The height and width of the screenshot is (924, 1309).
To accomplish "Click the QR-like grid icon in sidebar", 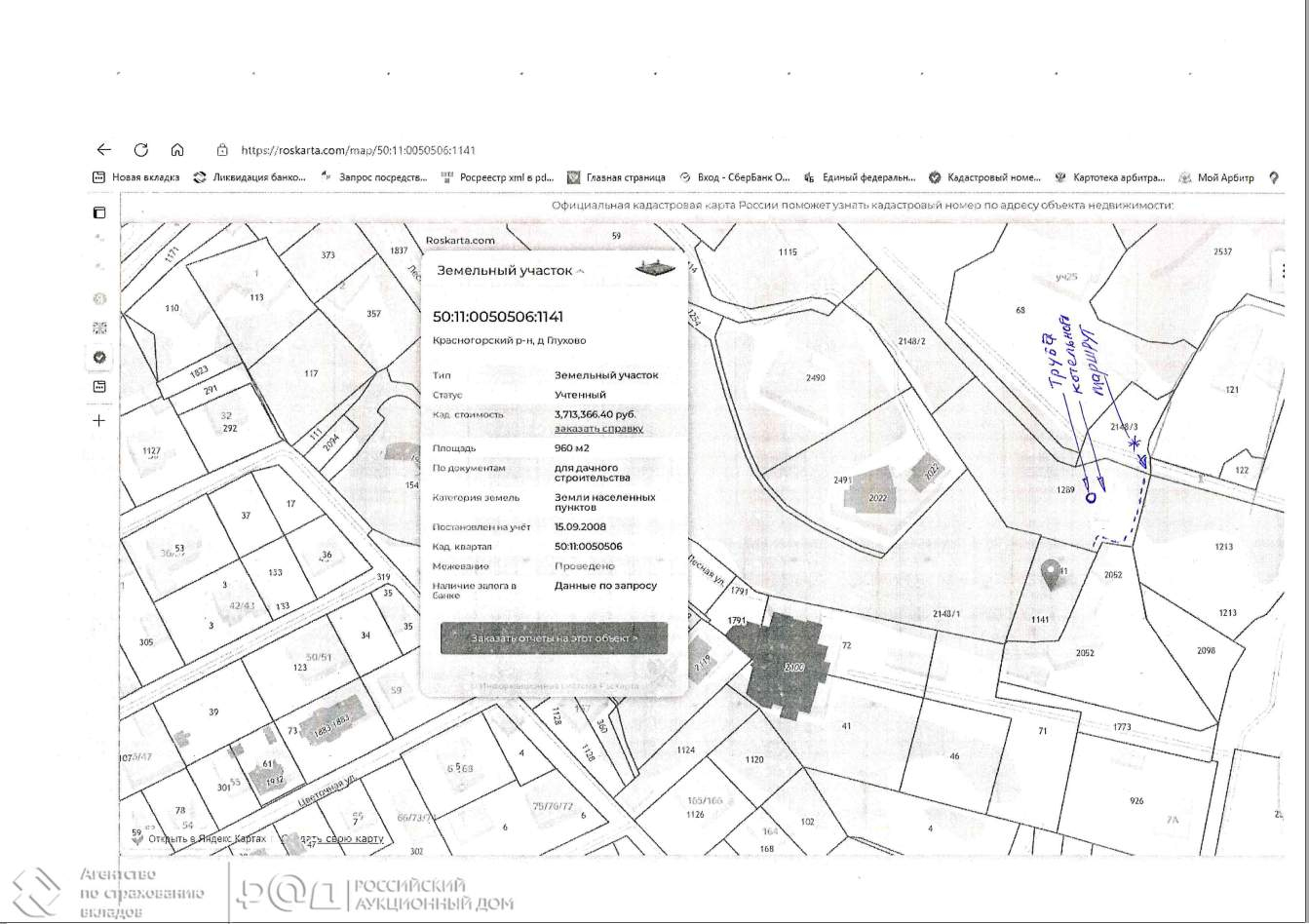I will click(98, 327).
